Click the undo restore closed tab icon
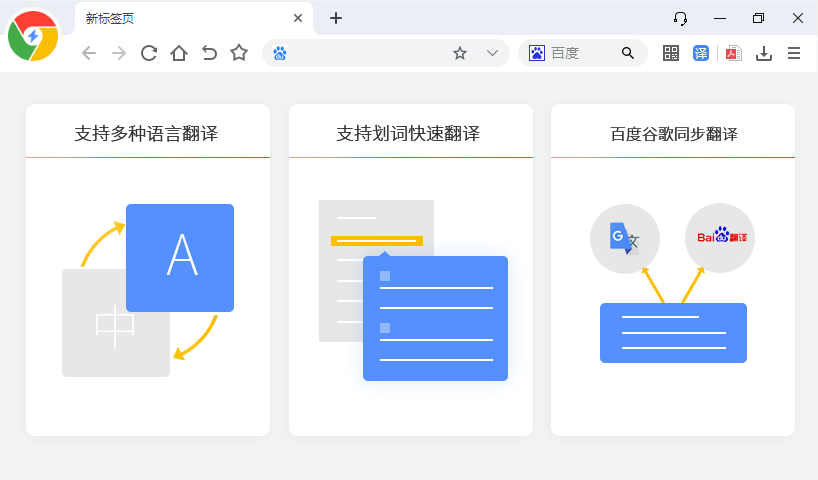The image size is (818, 480). click(209, 53)
